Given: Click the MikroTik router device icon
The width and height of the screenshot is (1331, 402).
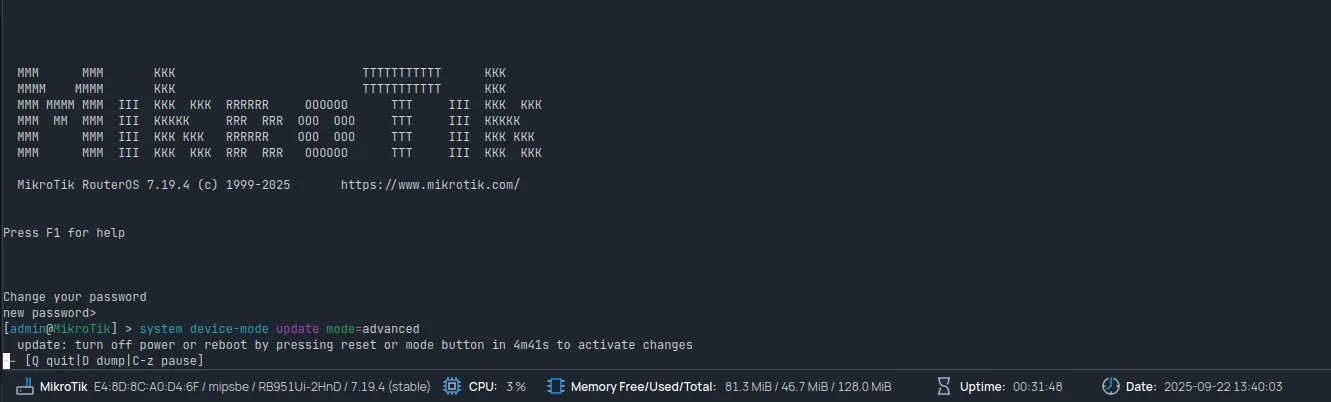Looking at the screenshot, I should pos(25,387).
